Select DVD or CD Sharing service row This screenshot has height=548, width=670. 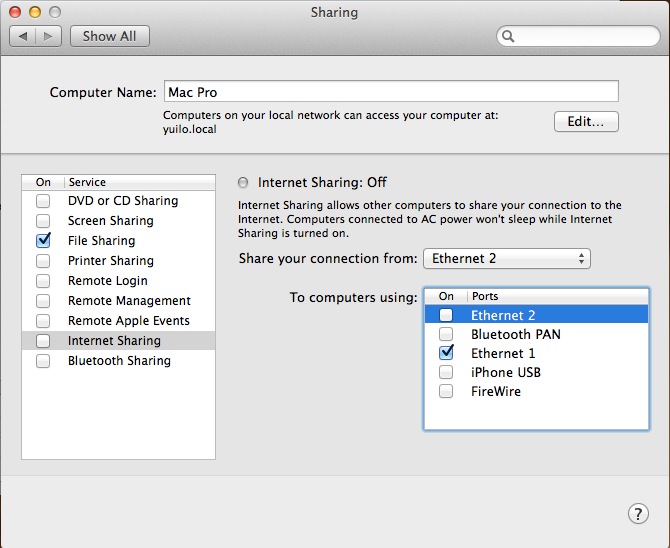click(118, 201)
